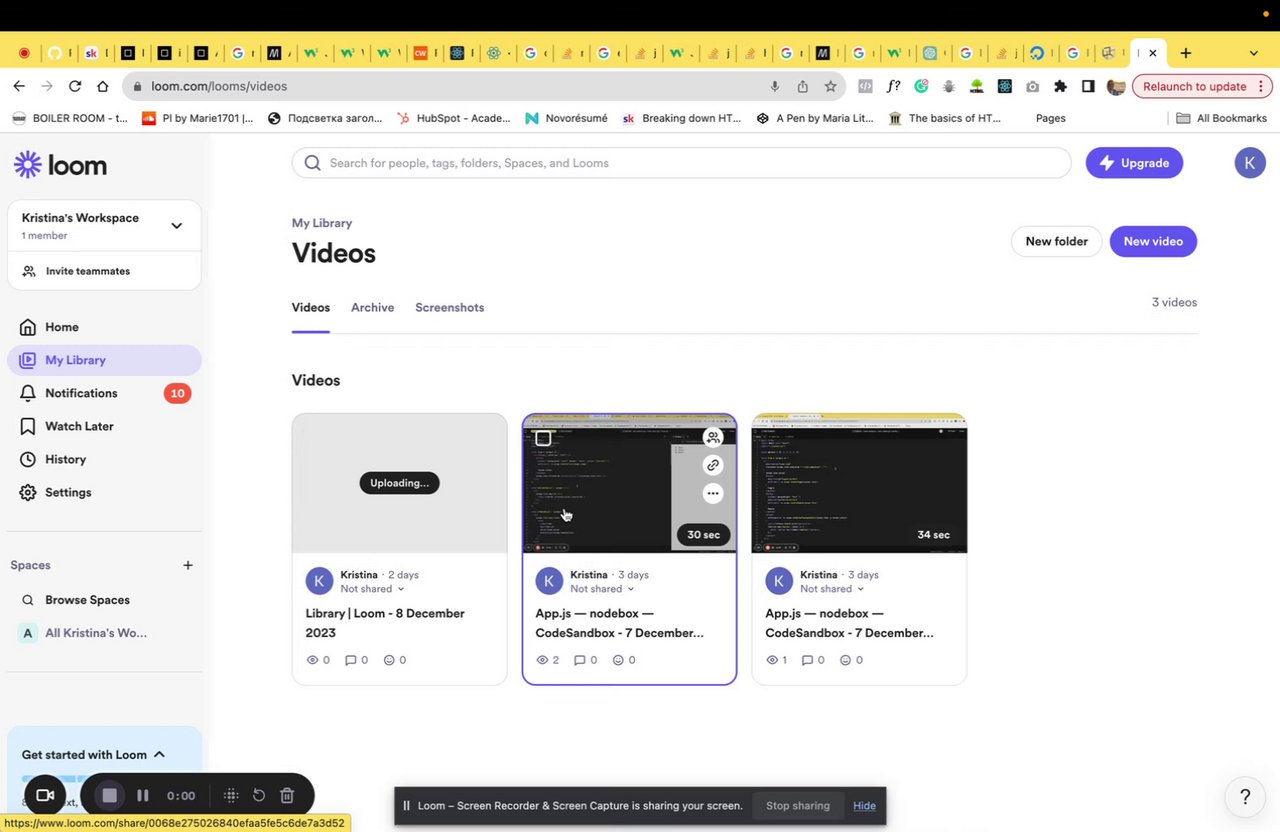Viewport: 1280px width, 832px height.
Task: Restart the Loom recording
Action: [x=259, y=796]
